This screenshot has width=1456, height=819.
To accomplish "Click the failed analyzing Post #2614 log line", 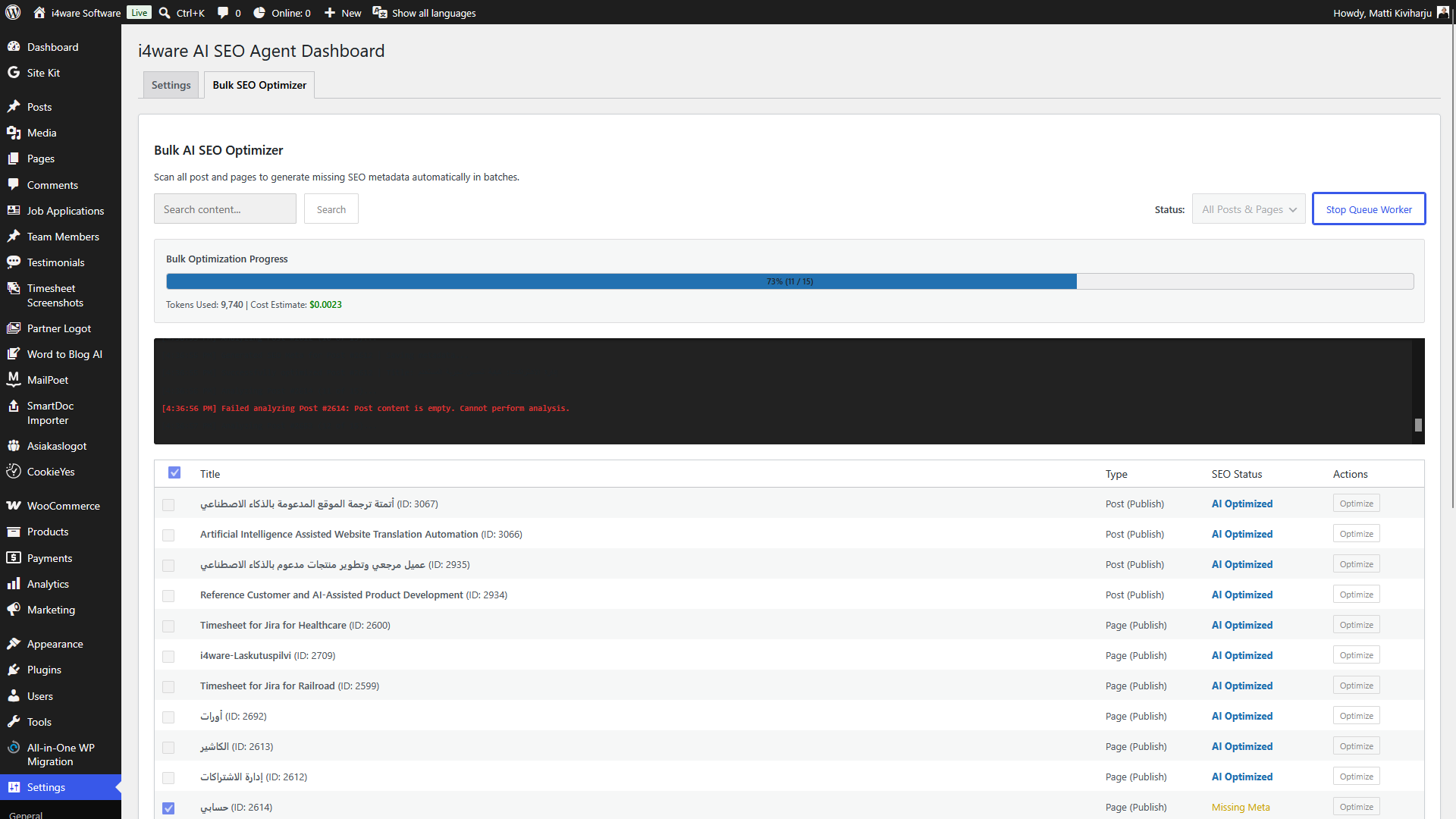I will click(366, 408).
